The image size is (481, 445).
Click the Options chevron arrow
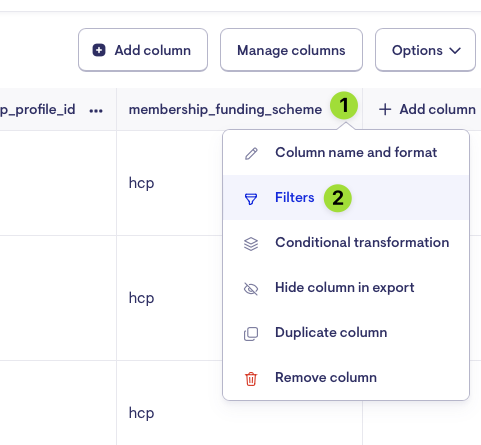tap(455, 51)
